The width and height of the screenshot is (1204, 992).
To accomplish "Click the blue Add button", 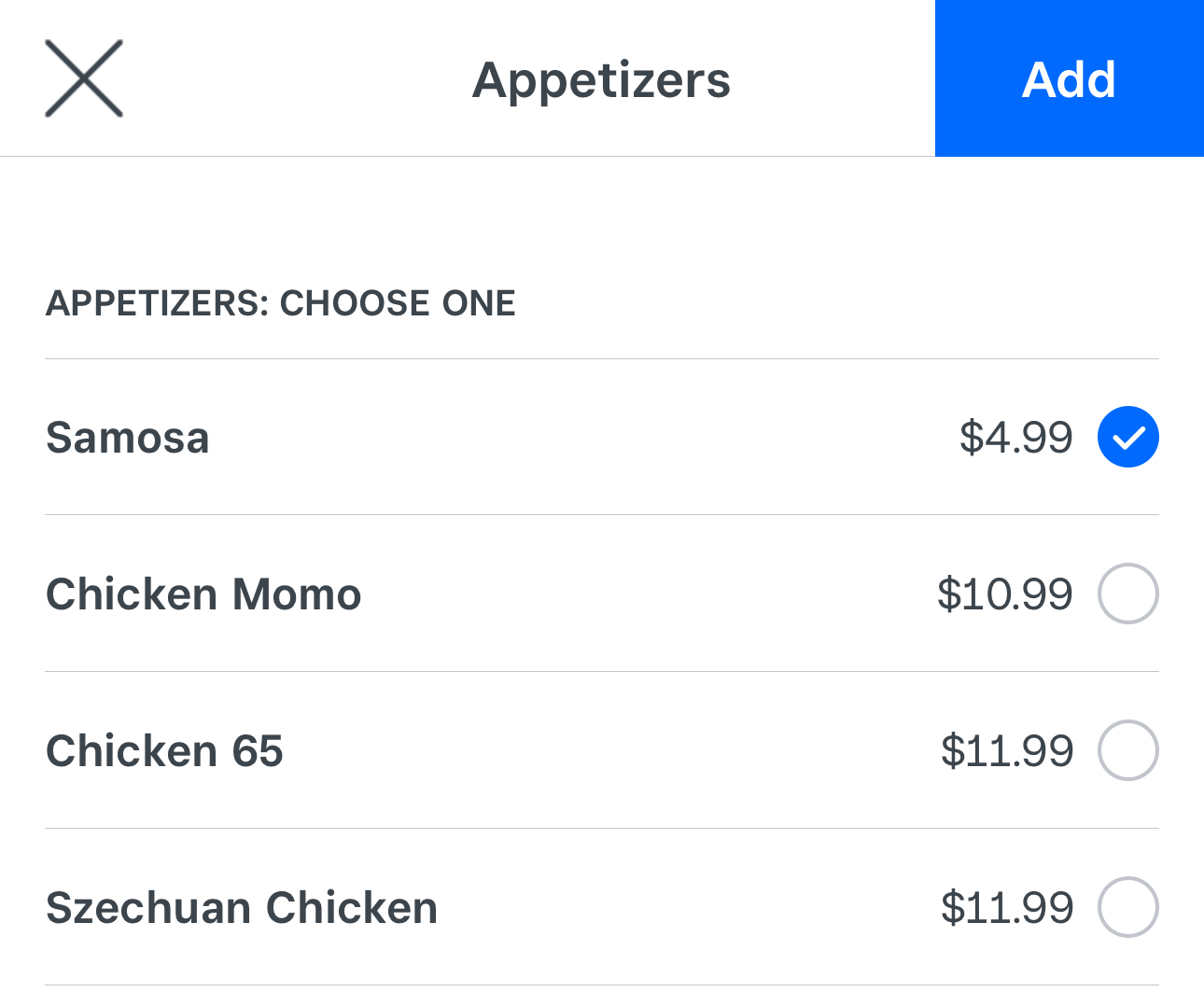I will click(x=1070, y=78).
